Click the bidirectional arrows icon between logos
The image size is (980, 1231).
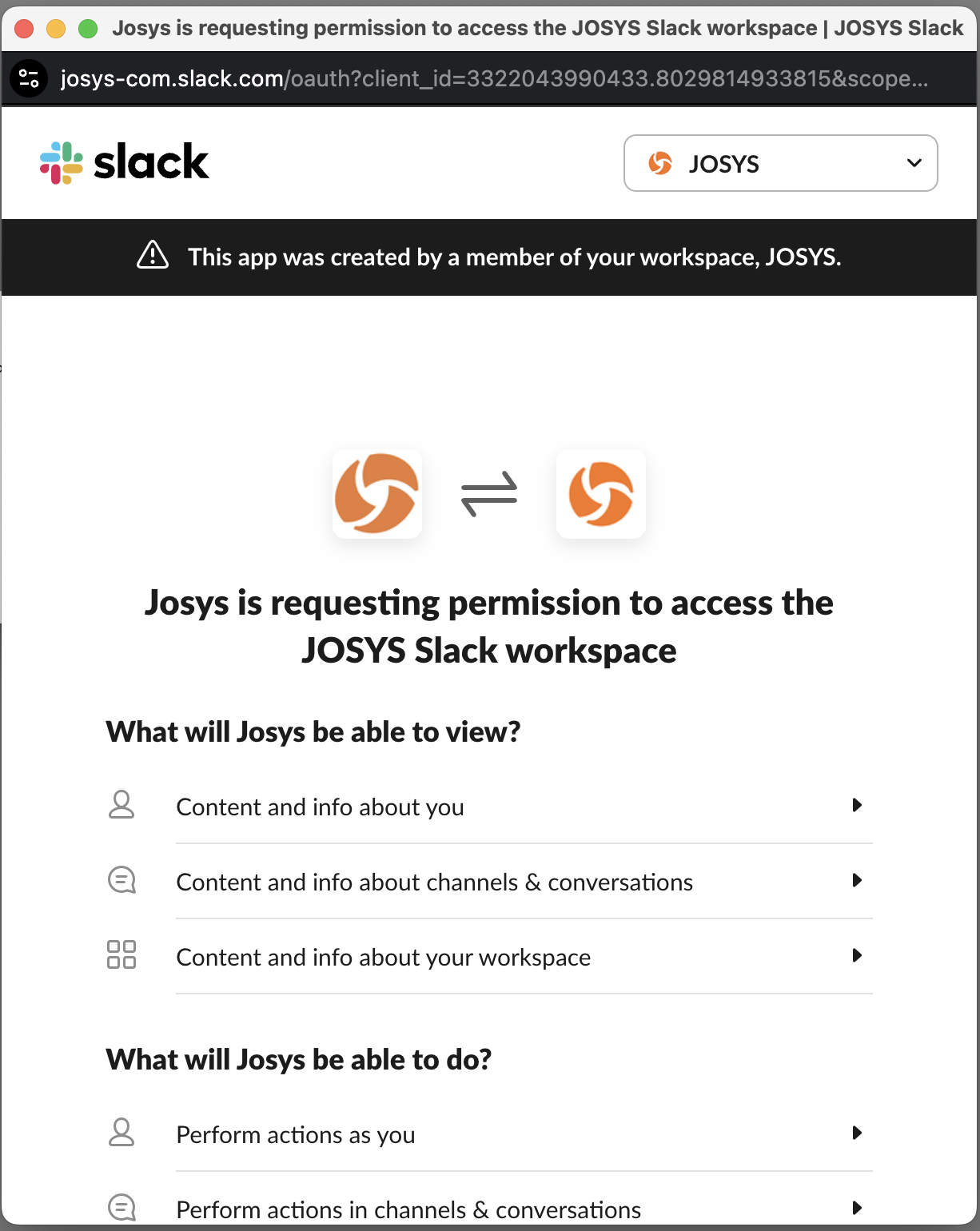(x=489, y=493)
